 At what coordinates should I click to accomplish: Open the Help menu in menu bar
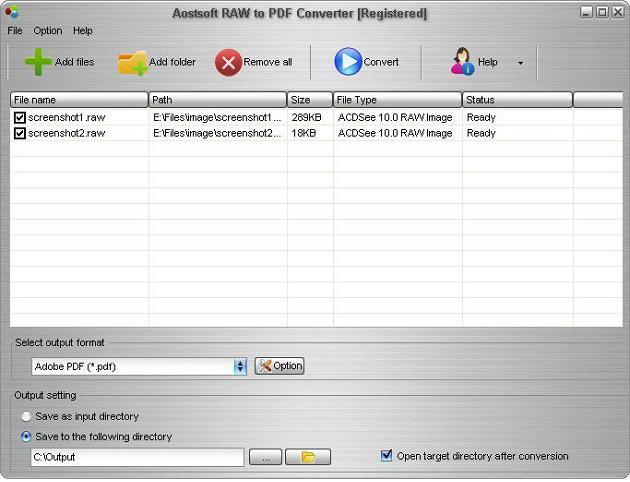click(x=83, y=31)
